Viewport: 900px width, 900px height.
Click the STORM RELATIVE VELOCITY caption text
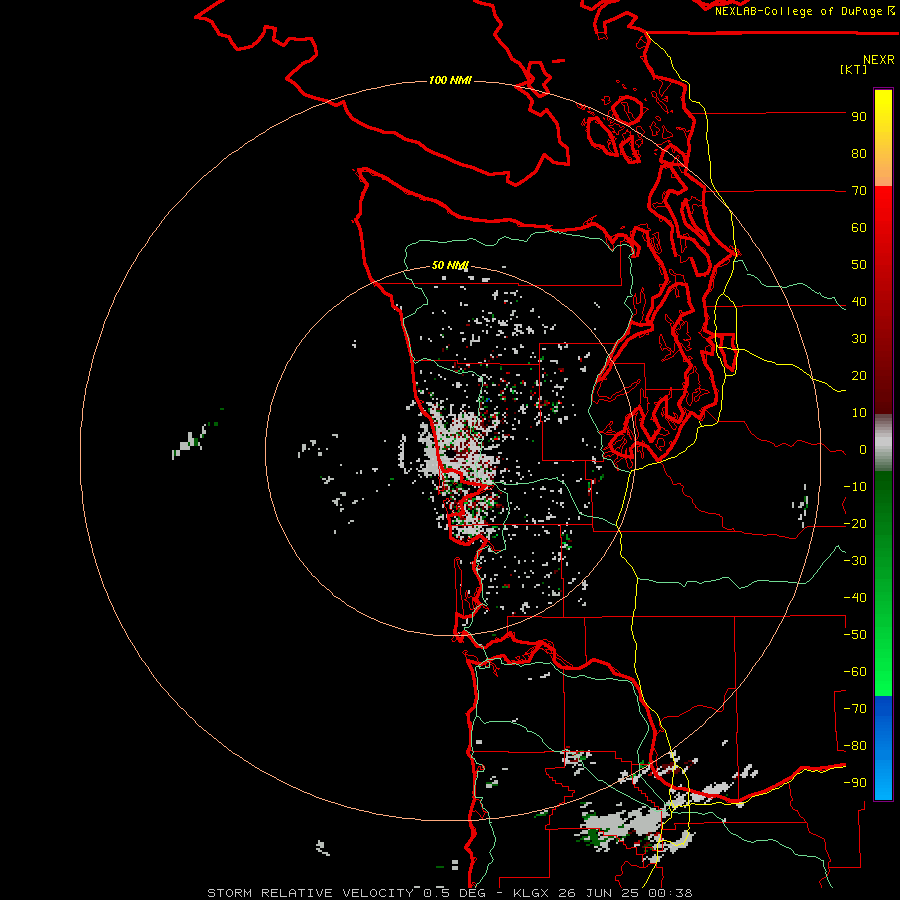tap(310, 893)
